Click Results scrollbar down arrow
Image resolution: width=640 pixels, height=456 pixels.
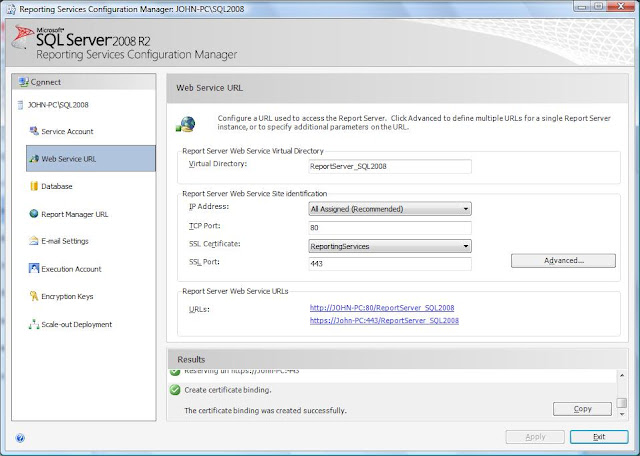coord(622,414)
